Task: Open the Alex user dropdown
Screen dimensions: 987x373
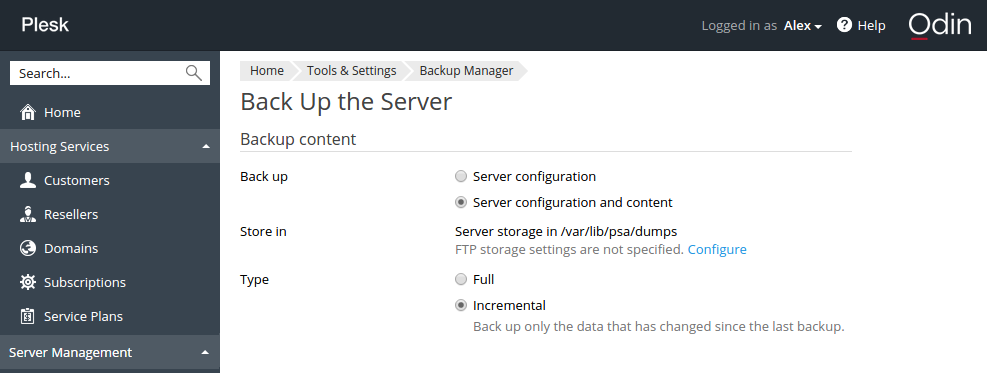Action: 803,26
